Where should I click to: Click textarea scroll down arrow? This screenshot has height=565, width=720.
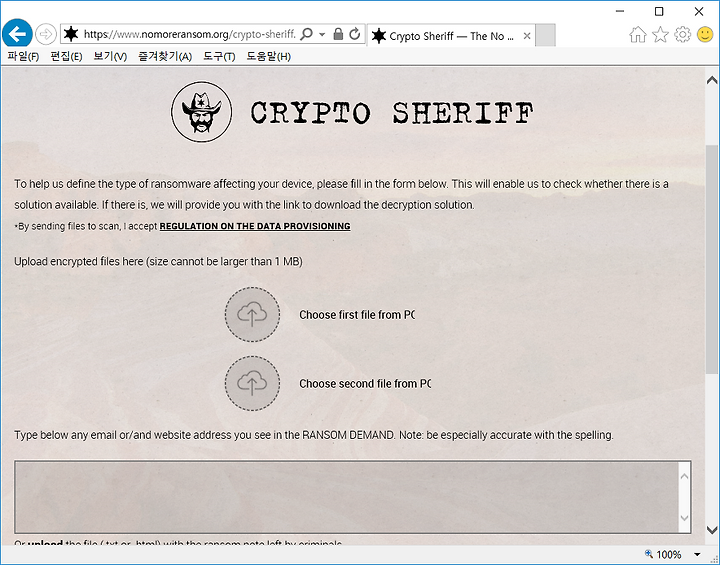[684, 518]
